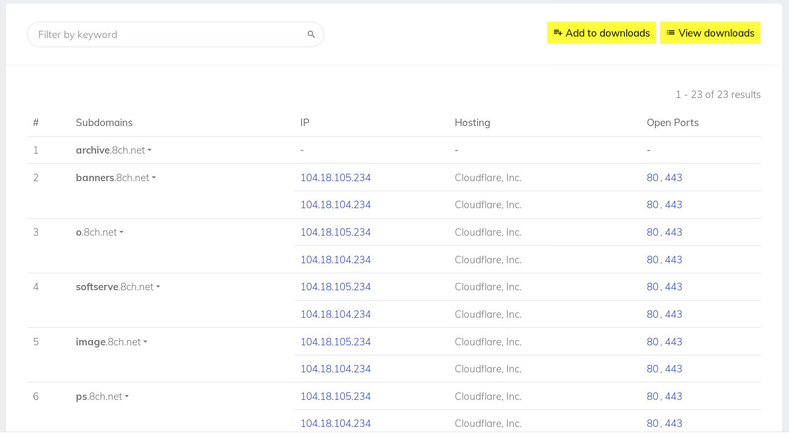Expand the banners.8ch.net dropdown arrow
Screen dimensions: 789x438
click(x=154, y=178)
